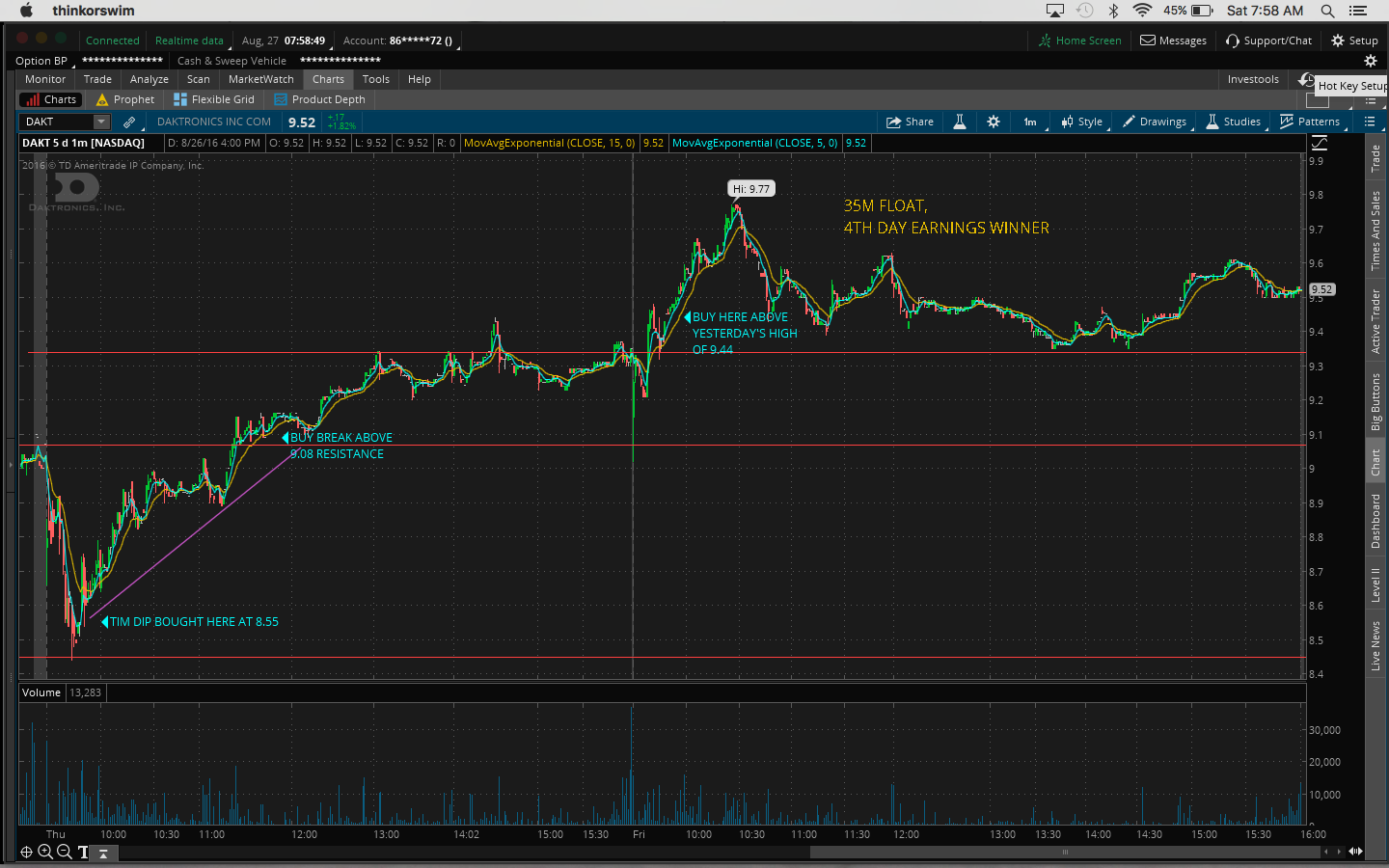Click the Wi-Fi menu bar icon
This screenshot has height=868, width=1389.
(x=1142, y=11)
